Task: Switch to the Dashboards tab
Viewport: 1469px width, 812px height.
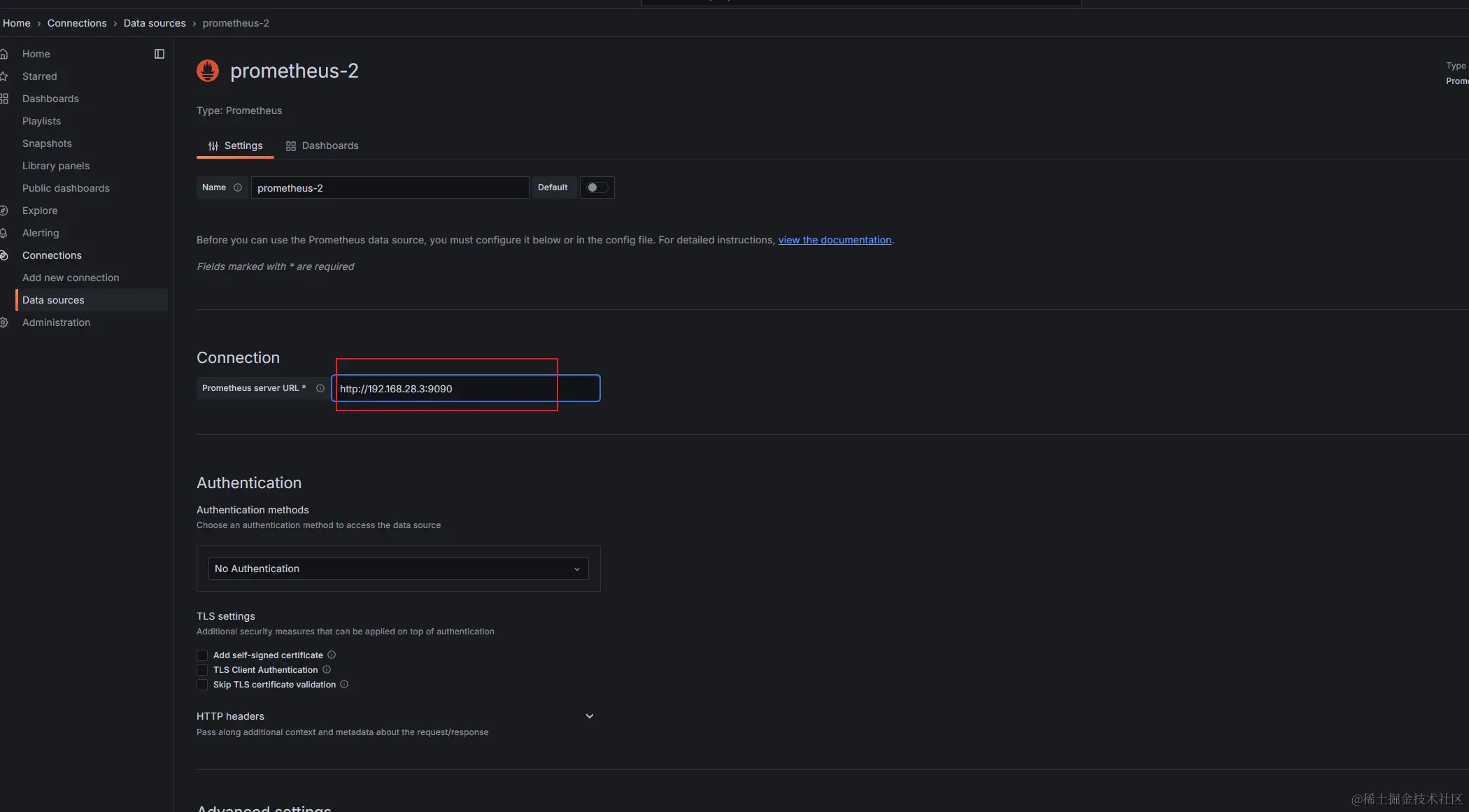Action: (329, 145)
